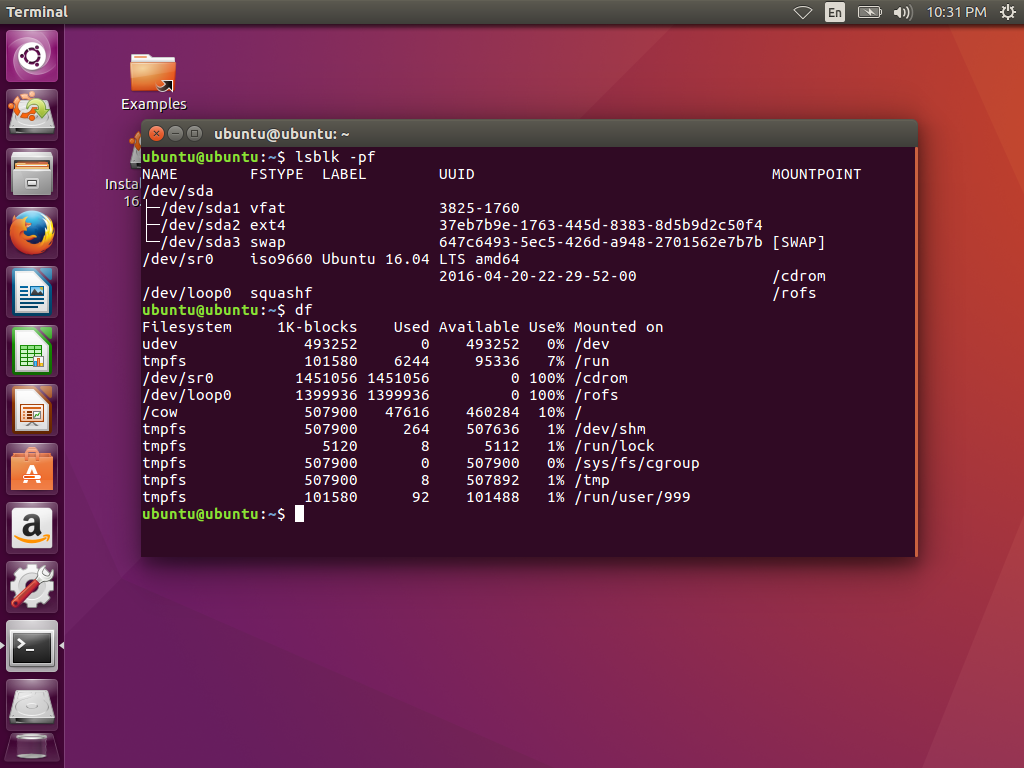Click the 'Ubuntu 16.04 LTS amd64' label
The height and width of the screenshot is (768, 1024).
tap(421, 259)
